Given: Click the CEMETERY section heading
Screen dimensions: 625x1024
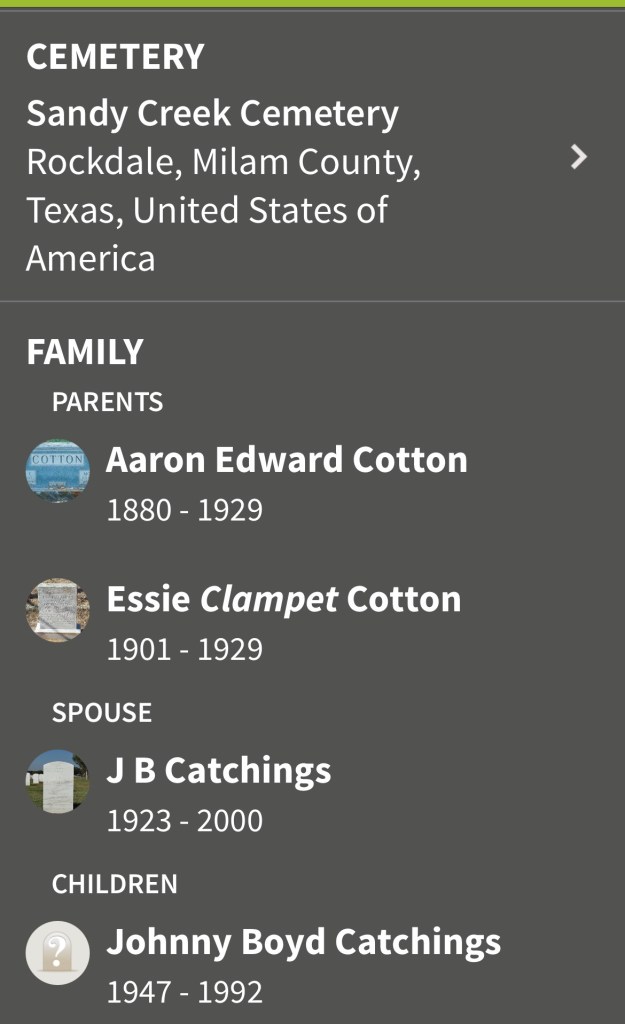Looking at the screenshot, I should pyautogui.click(x=115, y=57).
